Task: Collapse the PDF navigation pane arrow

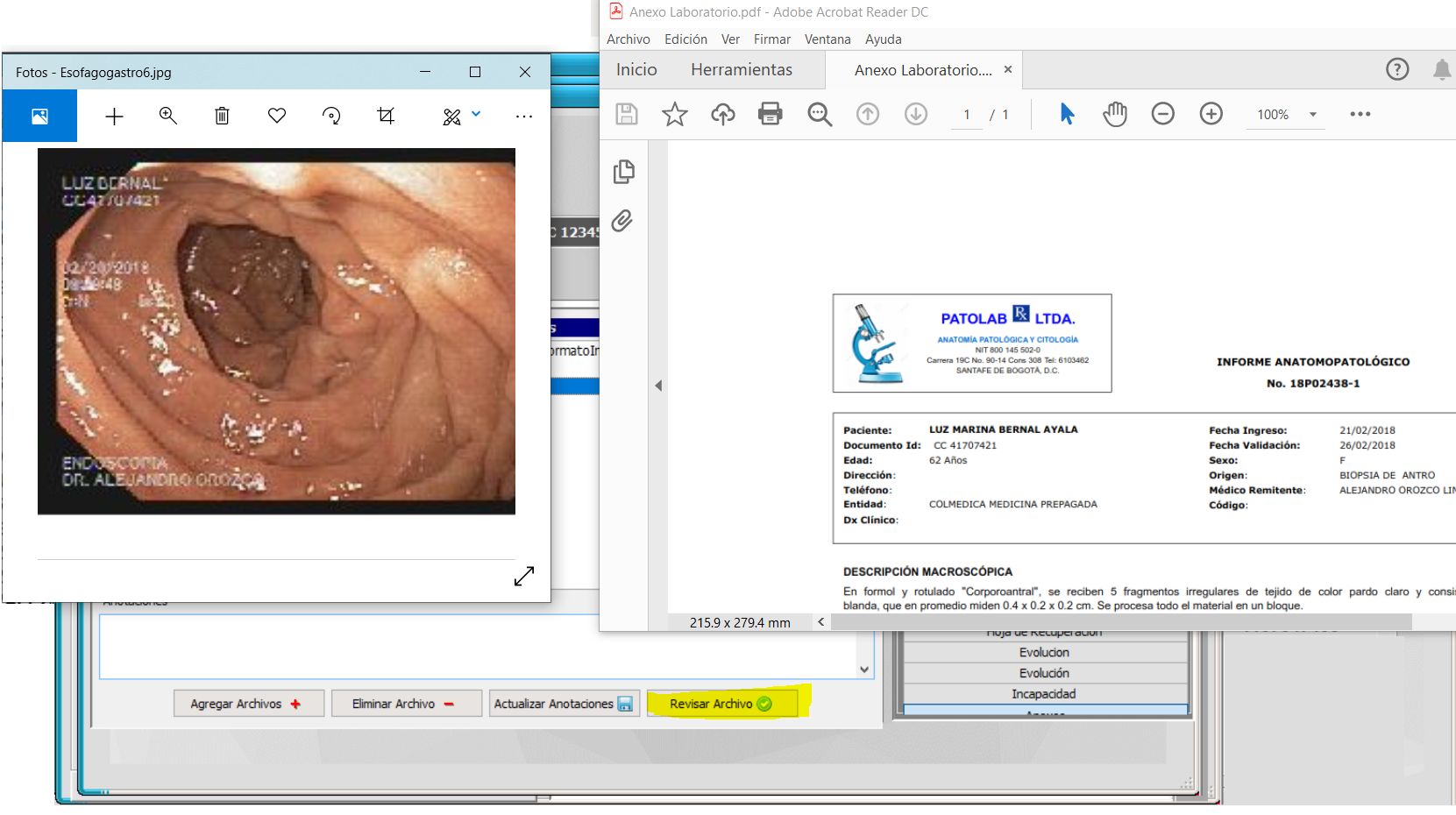Action: (x=658, y=386)
